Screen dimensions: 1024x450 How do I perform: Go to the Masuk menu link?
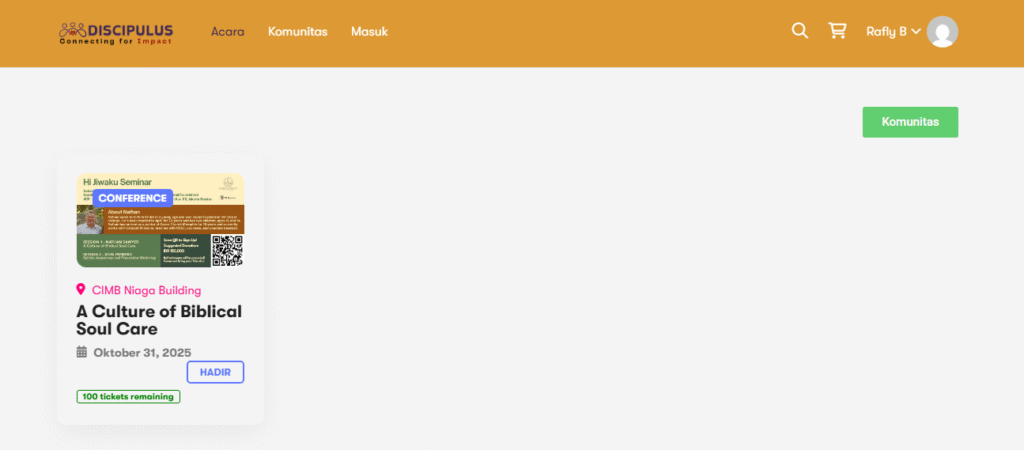click(370, 31)
